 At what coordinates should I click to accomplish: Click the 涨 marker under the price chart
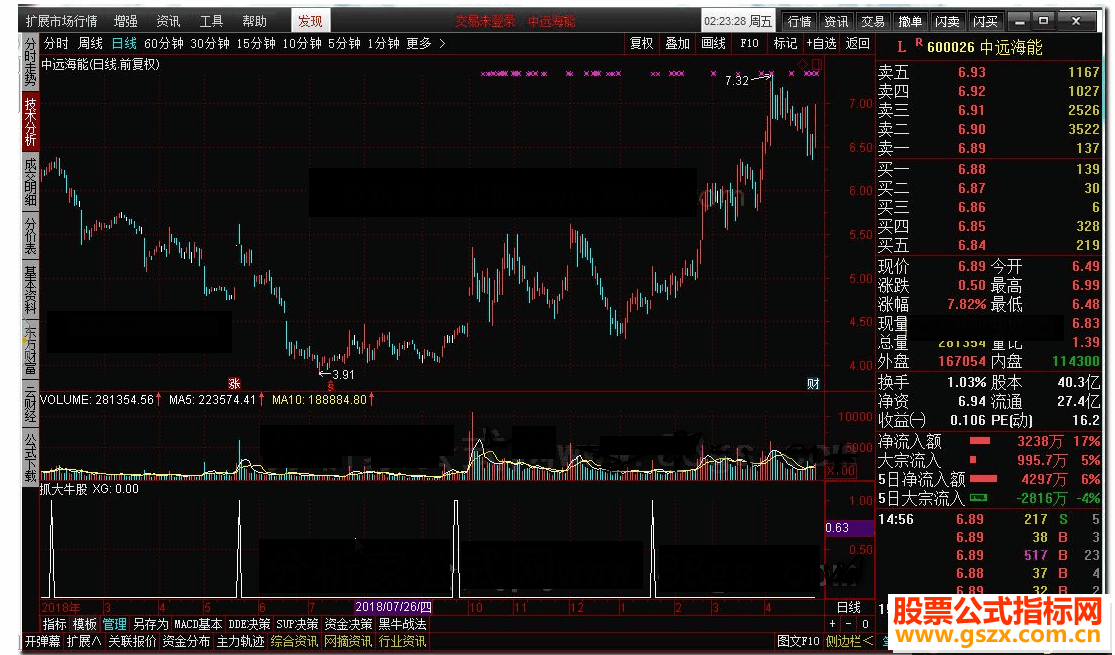tap(235, 383)
